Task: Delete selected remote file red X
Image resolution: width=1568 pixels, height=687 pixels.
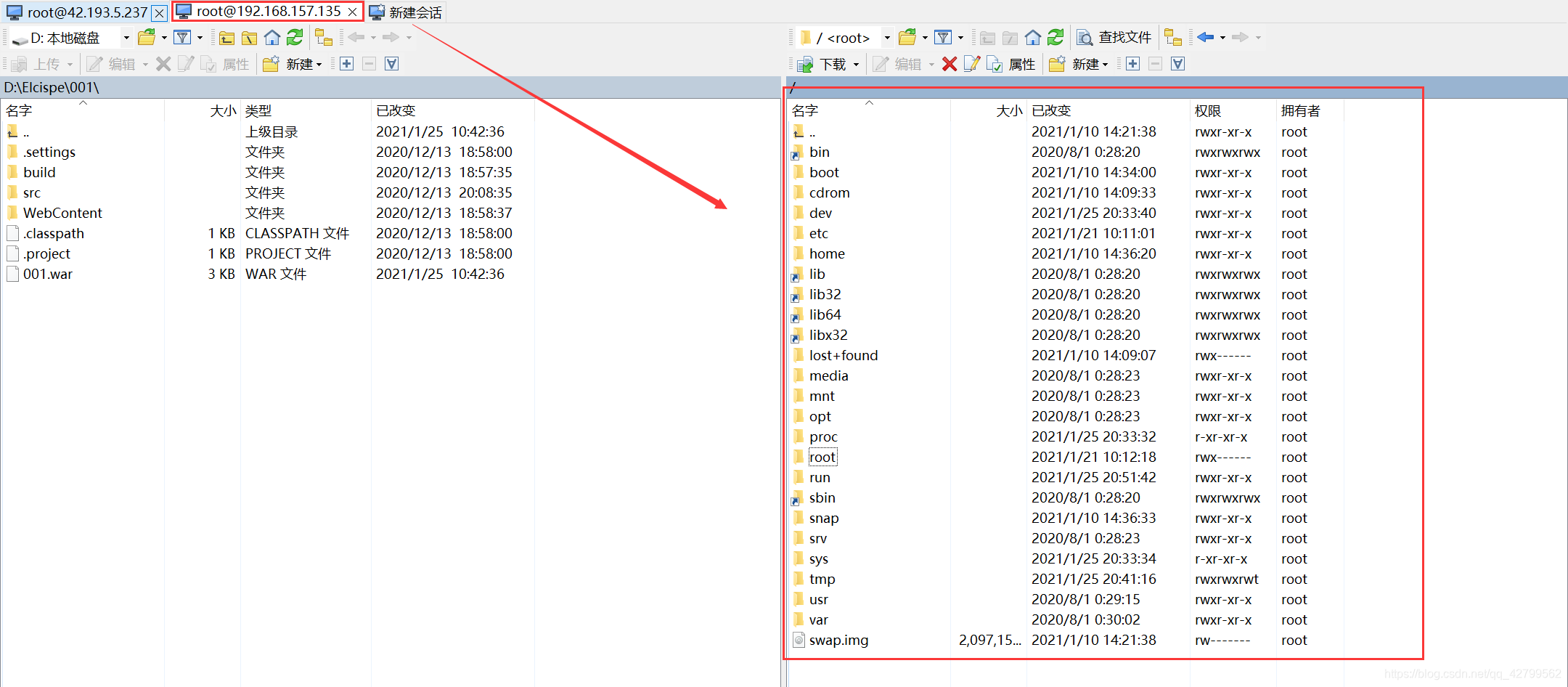Action: point(950,64)
